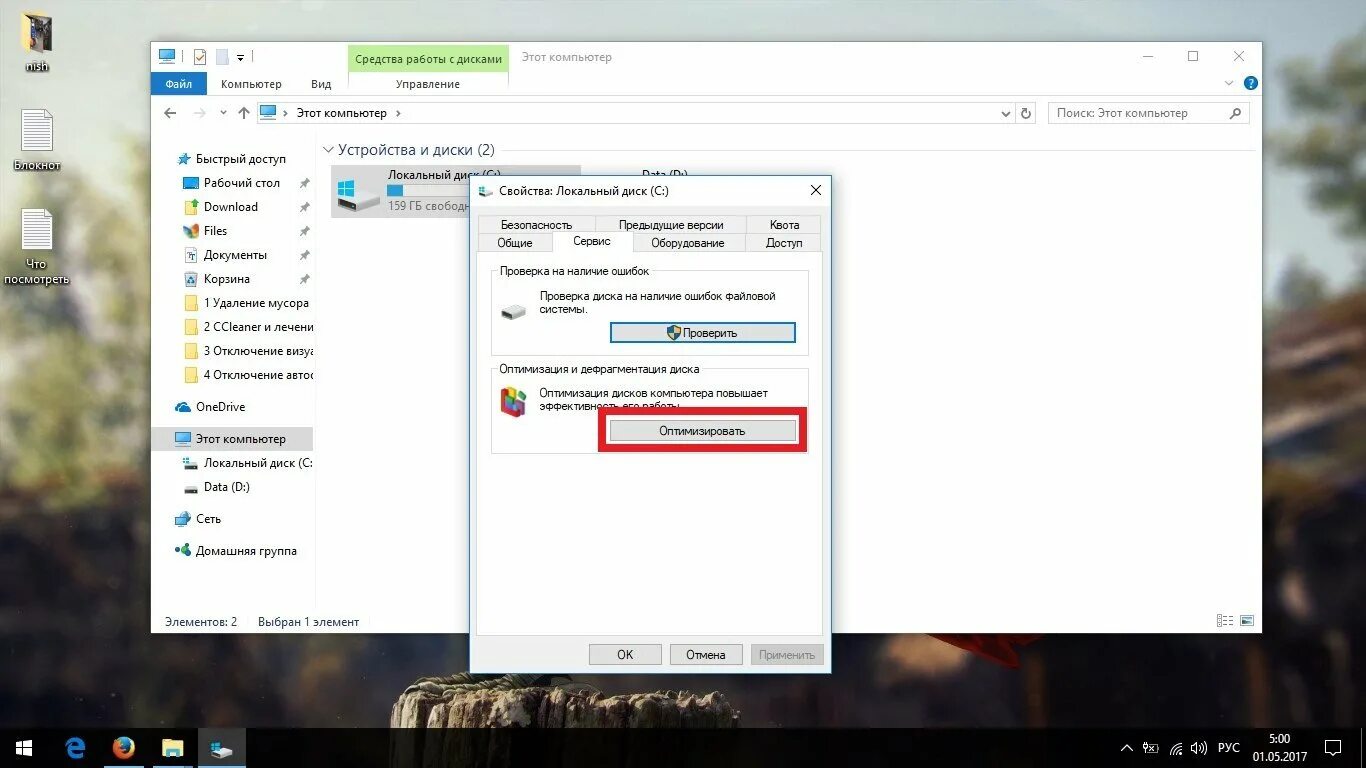Click the Оптимизировать button
Screen dimensions: 1366x768
(x=702, y=430)
